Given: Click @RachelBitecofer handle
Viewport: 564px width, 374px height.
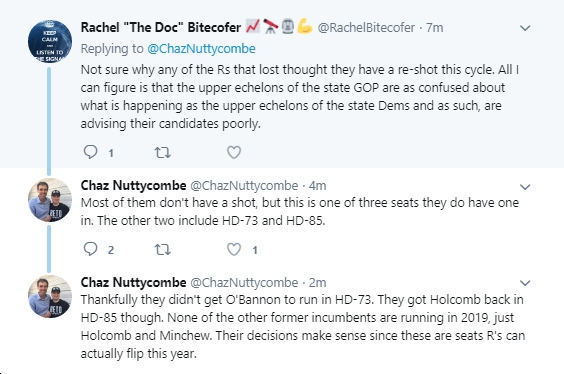Looking at the screenshot, I should (x=366, y=27).
